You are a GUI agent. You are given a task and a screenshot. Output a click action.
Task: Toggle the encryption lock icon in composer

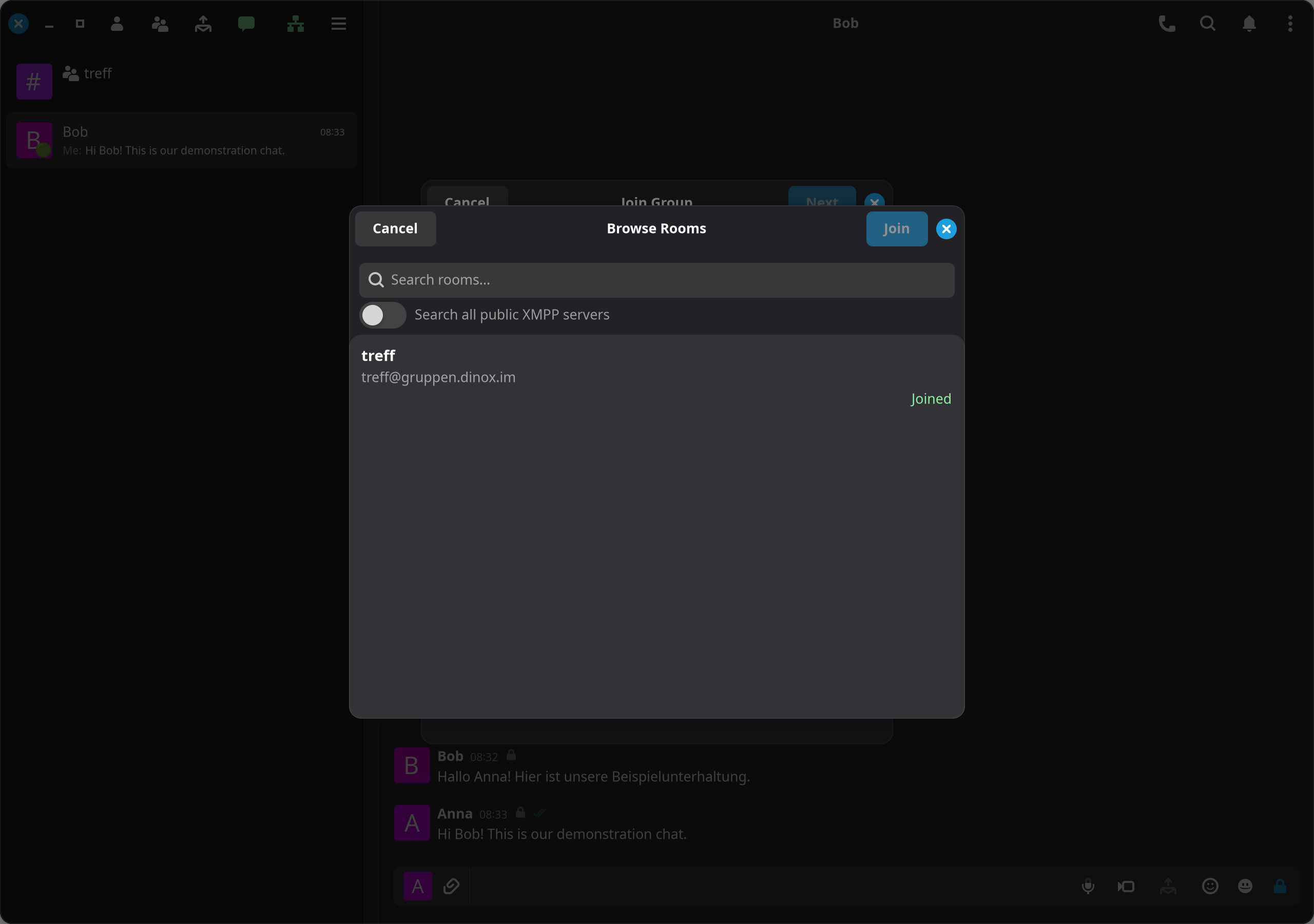click(1280, 886)
